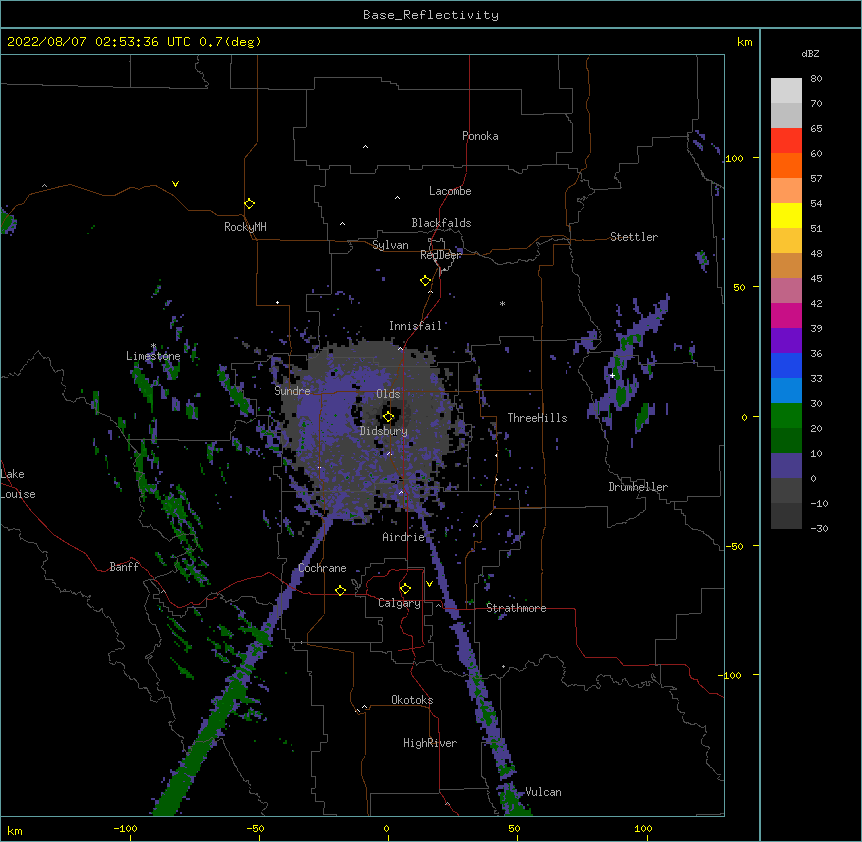The width and height of the screenshot is (862, 842).
Task: Click the 80 value on dBZ legend
Action: pos(816,79)
